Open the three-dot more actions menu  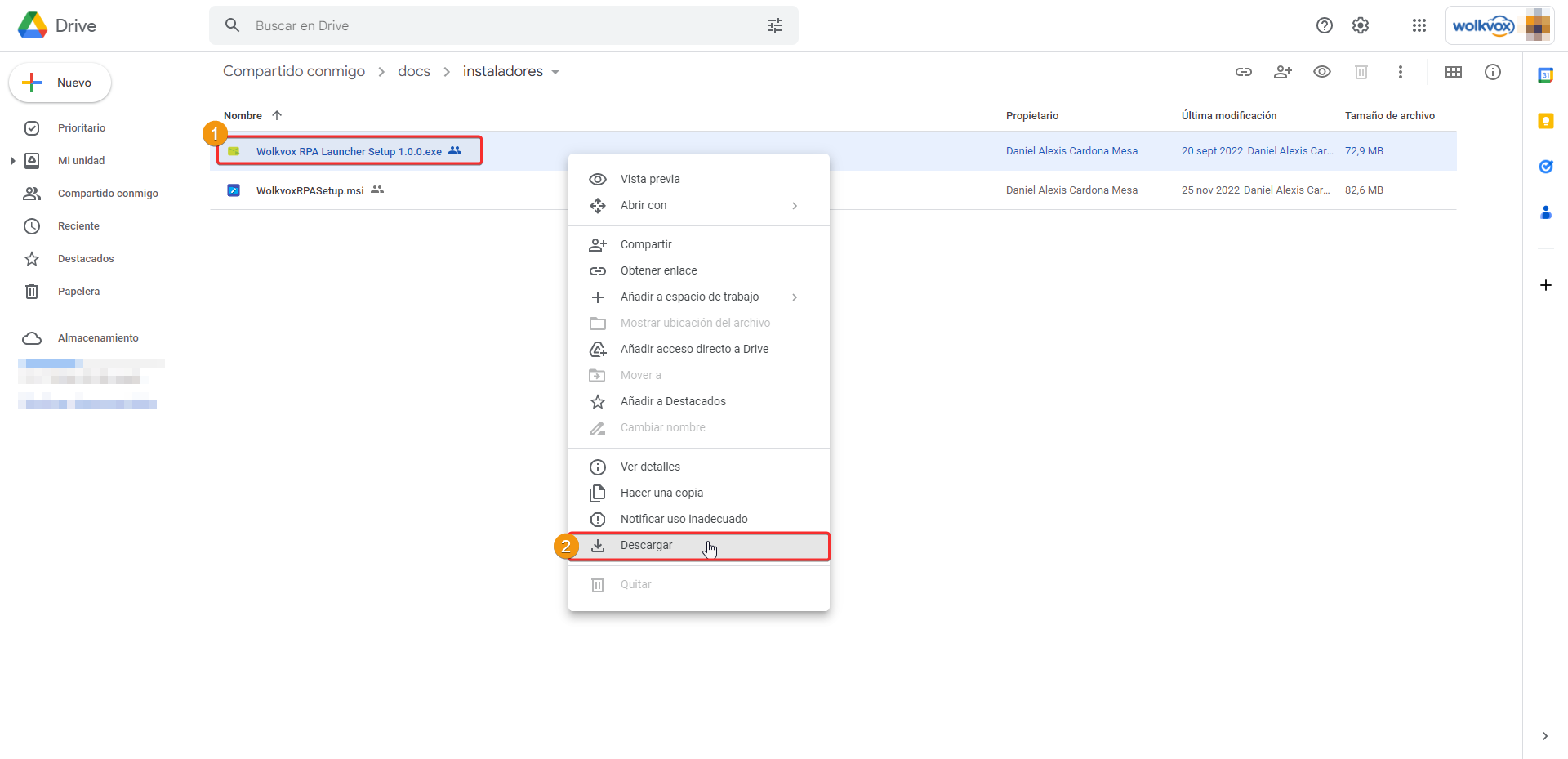[x=1401, y=72]
